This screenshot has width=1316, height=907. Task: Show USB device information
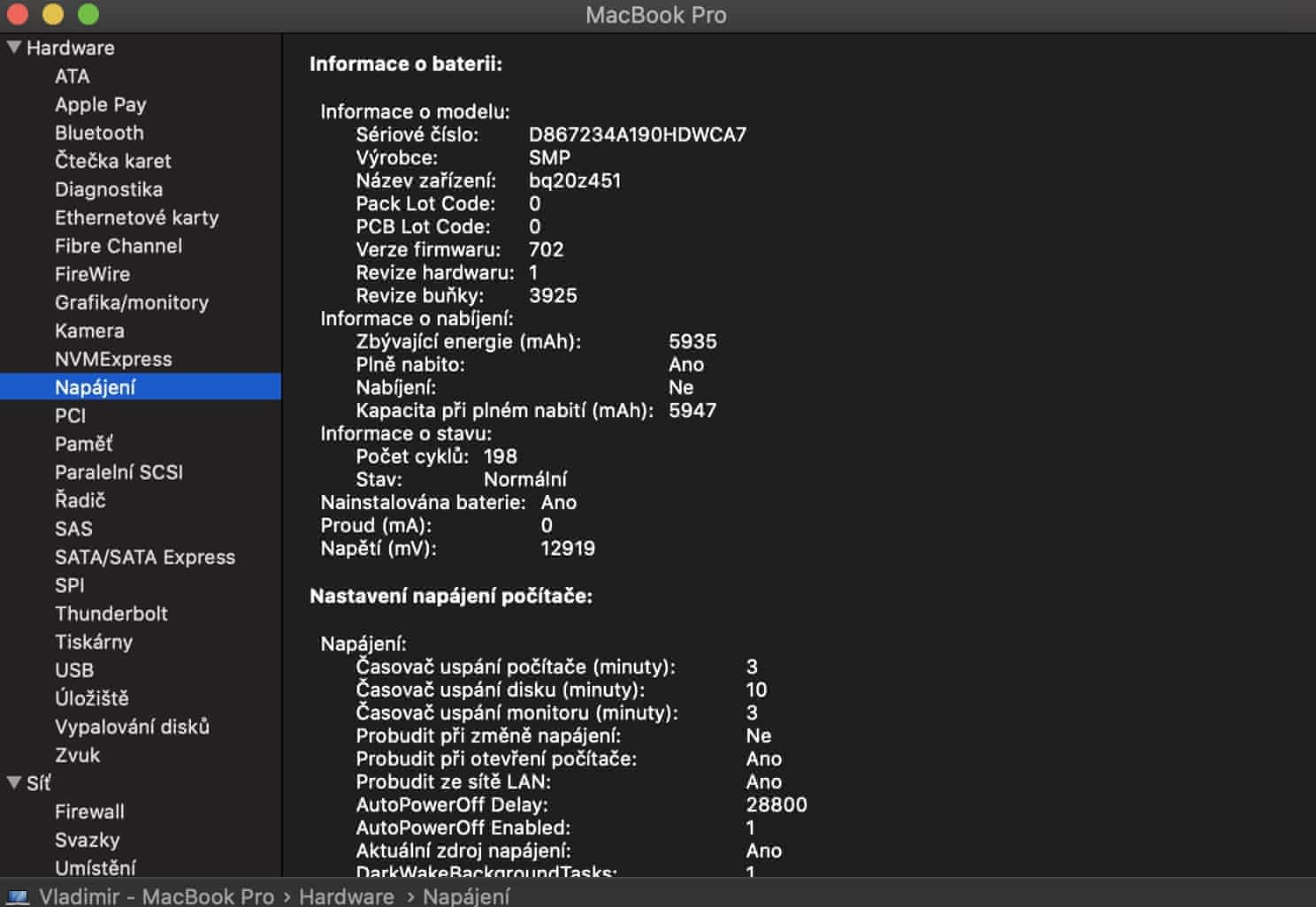(x=74, y=670)
